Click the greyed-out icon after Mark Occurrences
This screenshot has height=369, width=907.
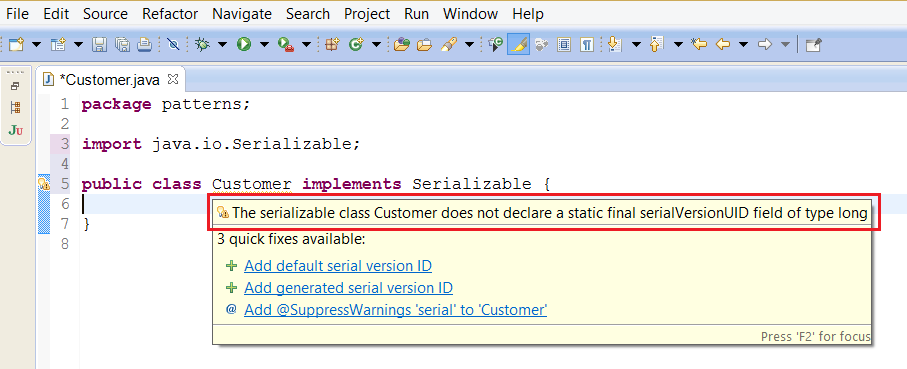pyautogui.click(x=541, y=44)
